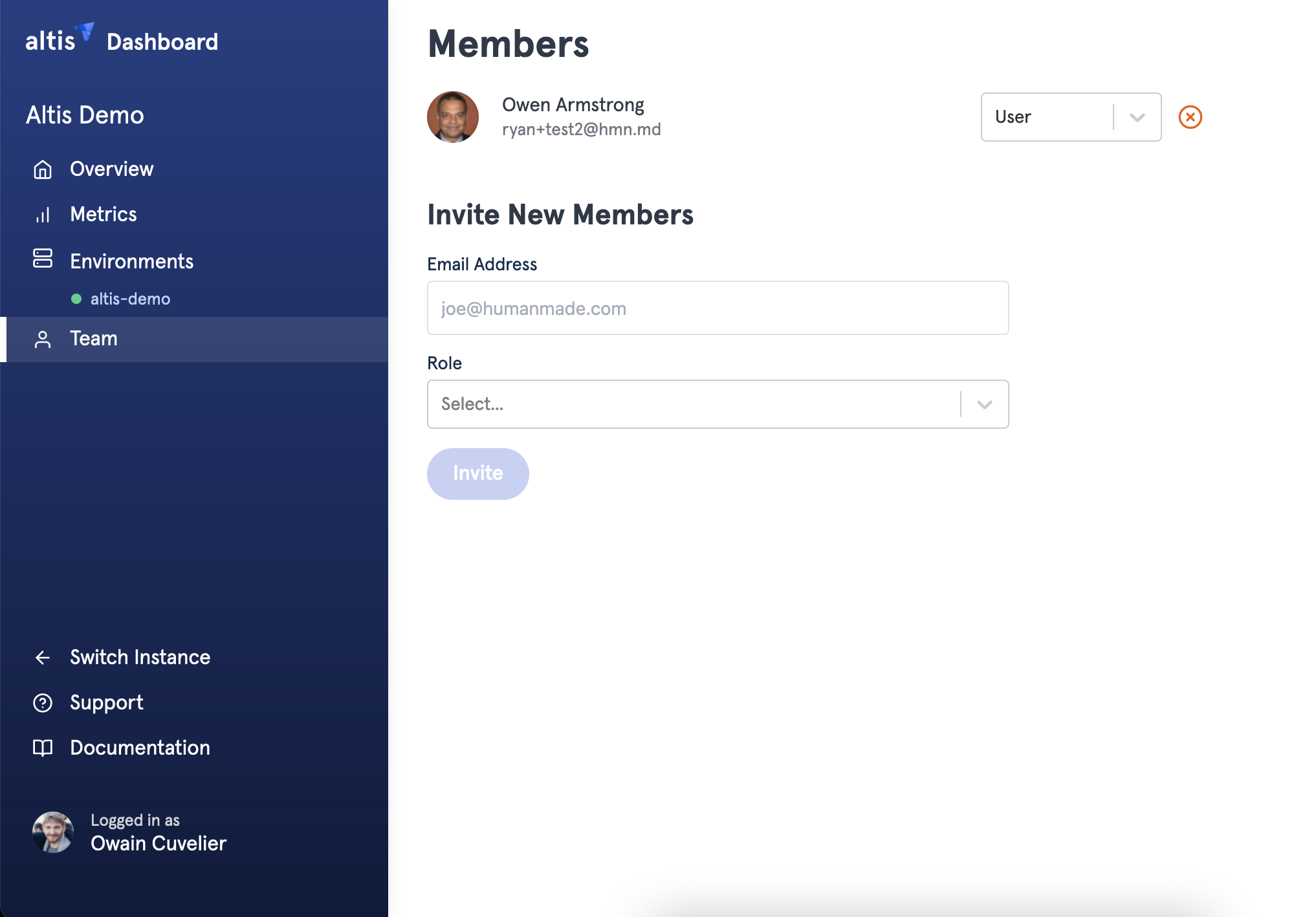Click the Overview home icon
The height and width of the screenshot is (917, 1316).
pos(43,169)
